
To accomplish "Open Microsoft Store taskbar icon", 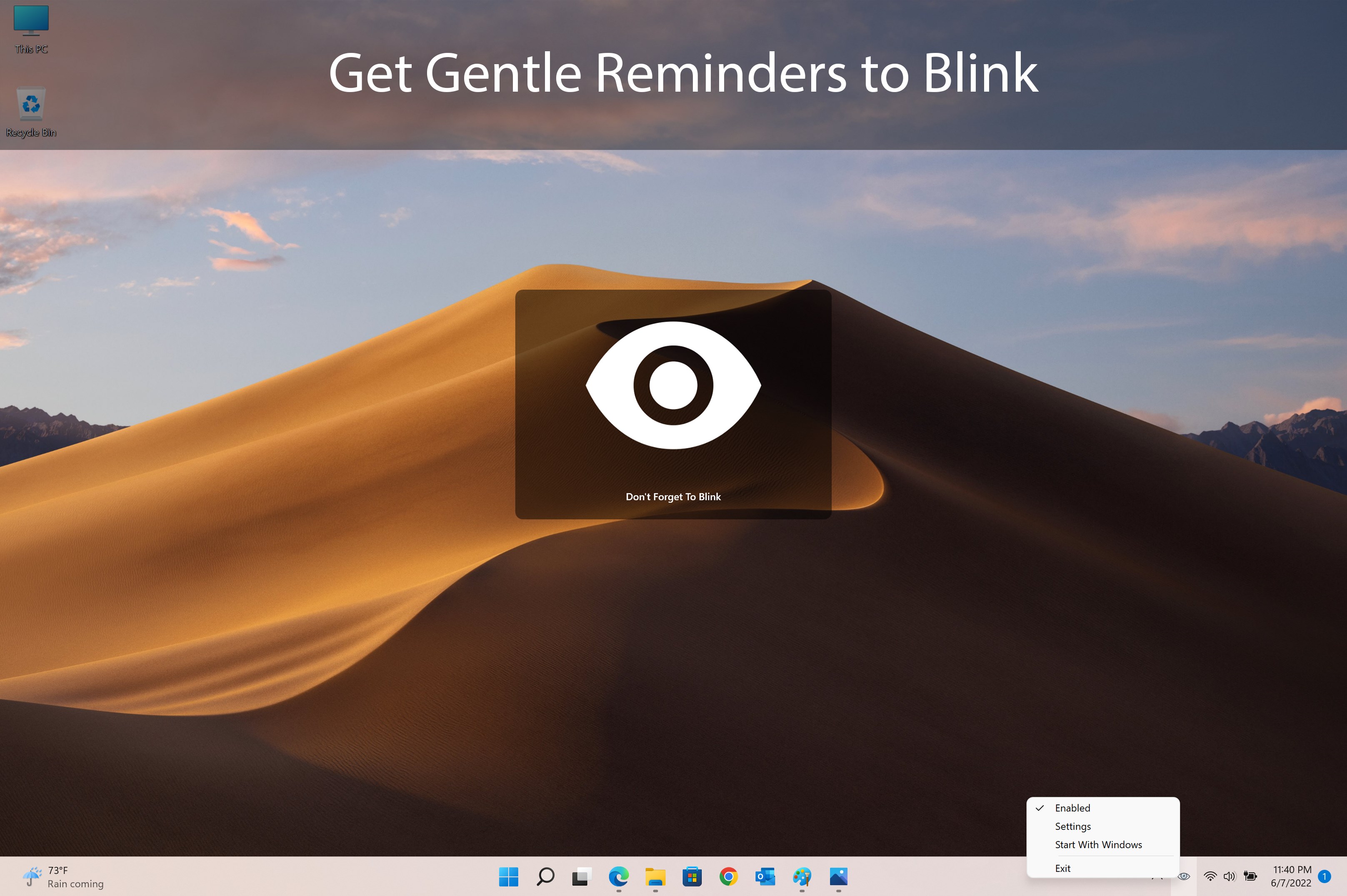I will [x=692, y=876].
